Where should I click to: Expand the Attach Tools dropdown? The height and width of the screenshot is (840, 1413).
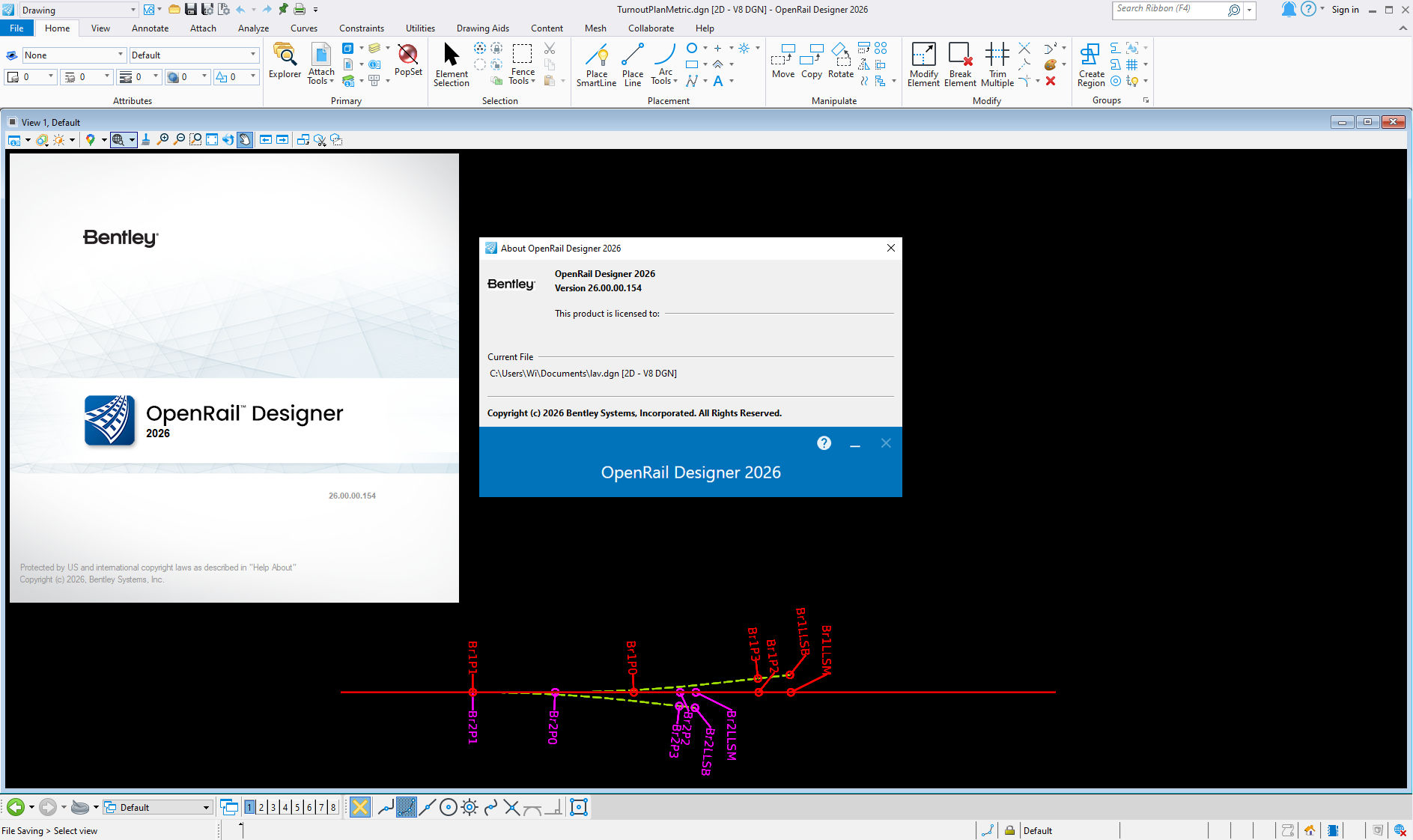[x=320, y=76]
